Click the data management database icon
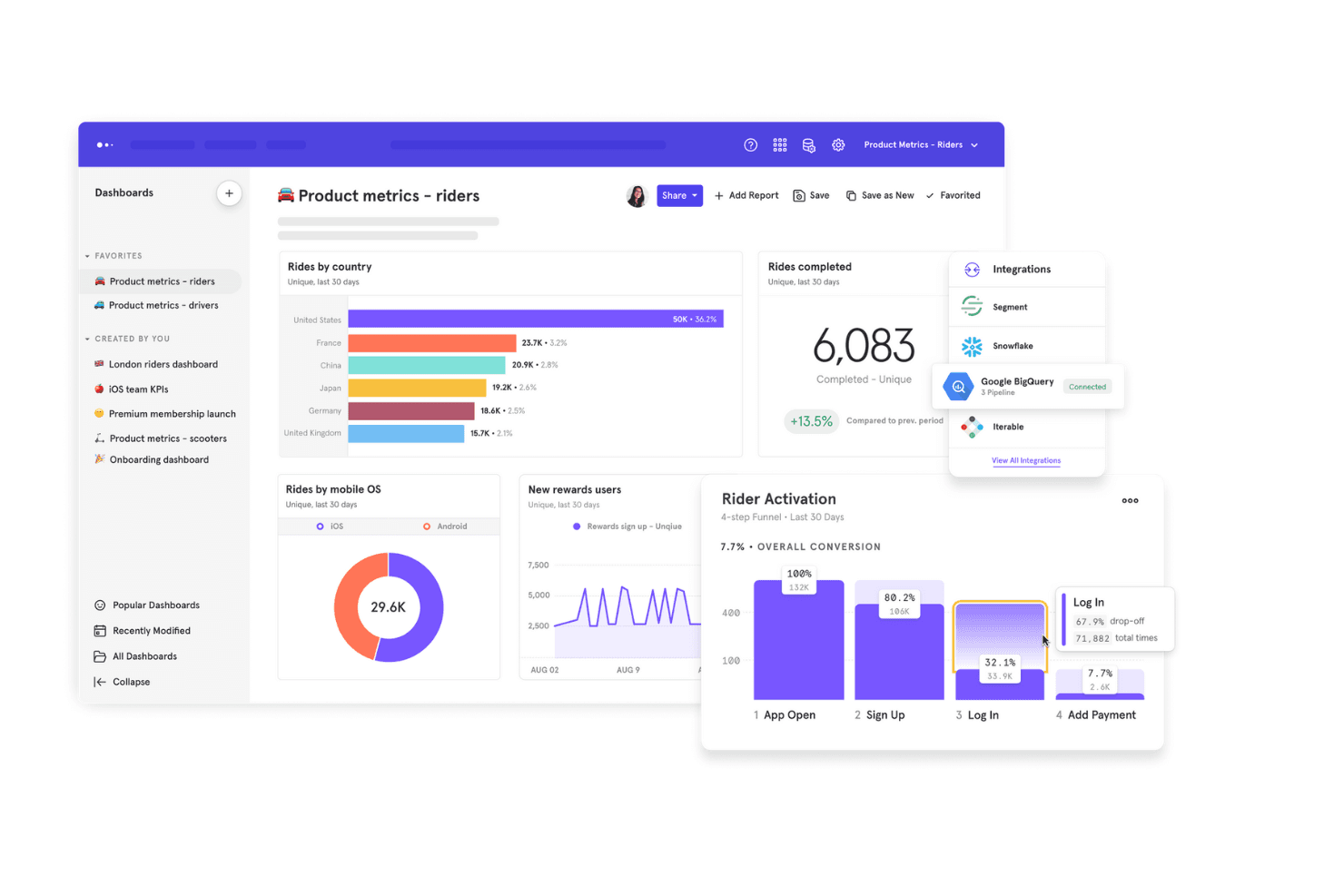This screenshot has width=1344, height=896. point(809,145)
